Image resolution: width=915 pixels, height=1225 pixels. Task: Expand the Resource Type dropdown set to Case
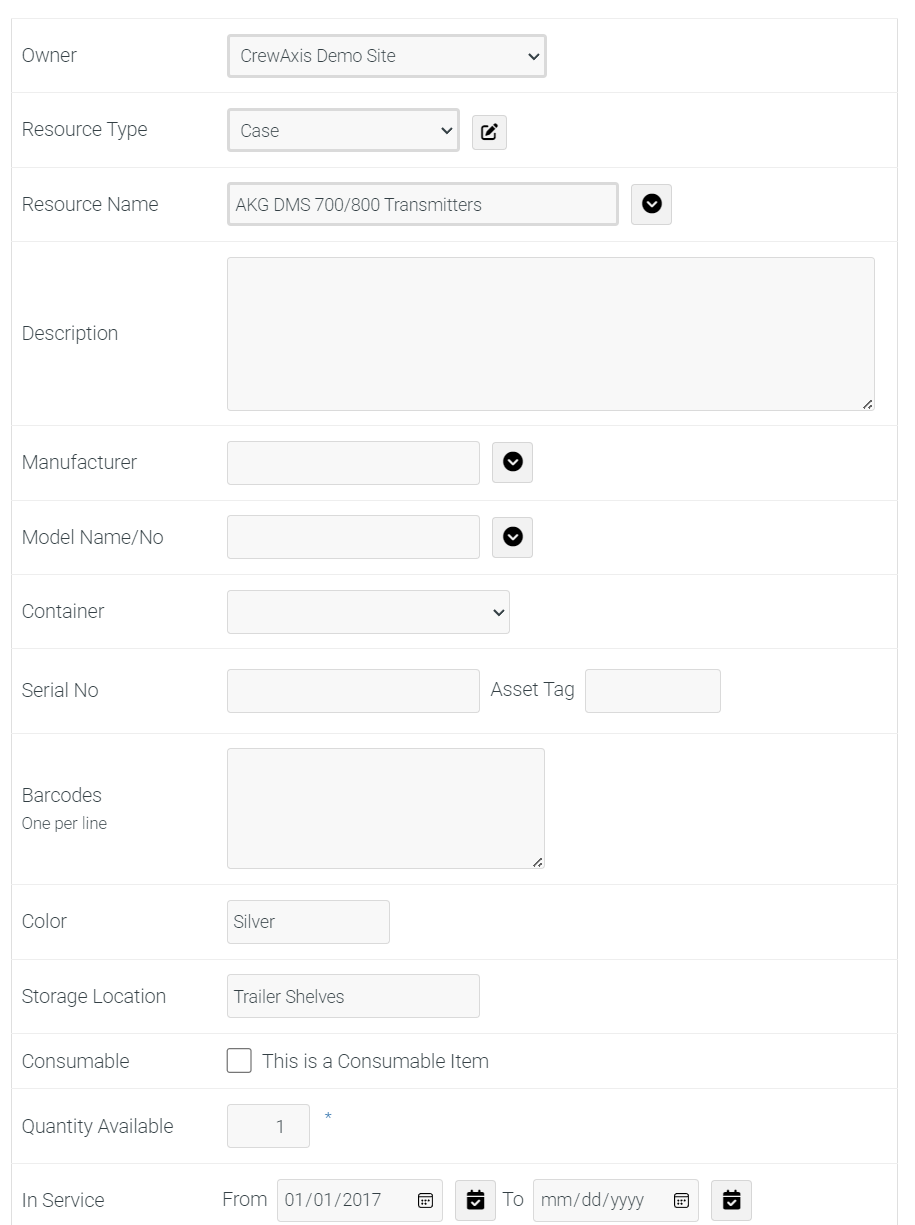click(x=343, y=130)
